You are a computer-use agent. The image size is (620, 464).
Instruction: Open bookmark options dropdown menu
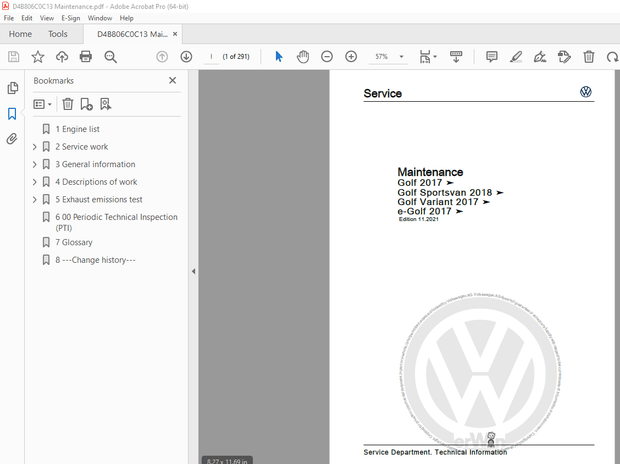(43, 104)
